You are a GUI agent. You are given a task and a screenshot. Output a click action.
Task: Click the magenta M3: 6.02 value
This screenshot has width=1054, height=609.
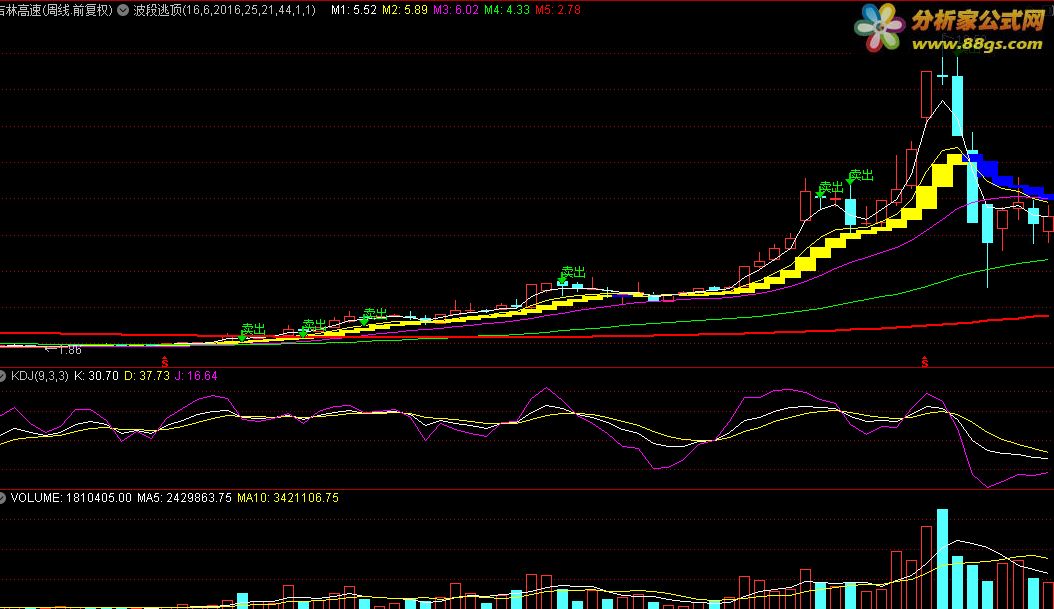click(456, 10)
